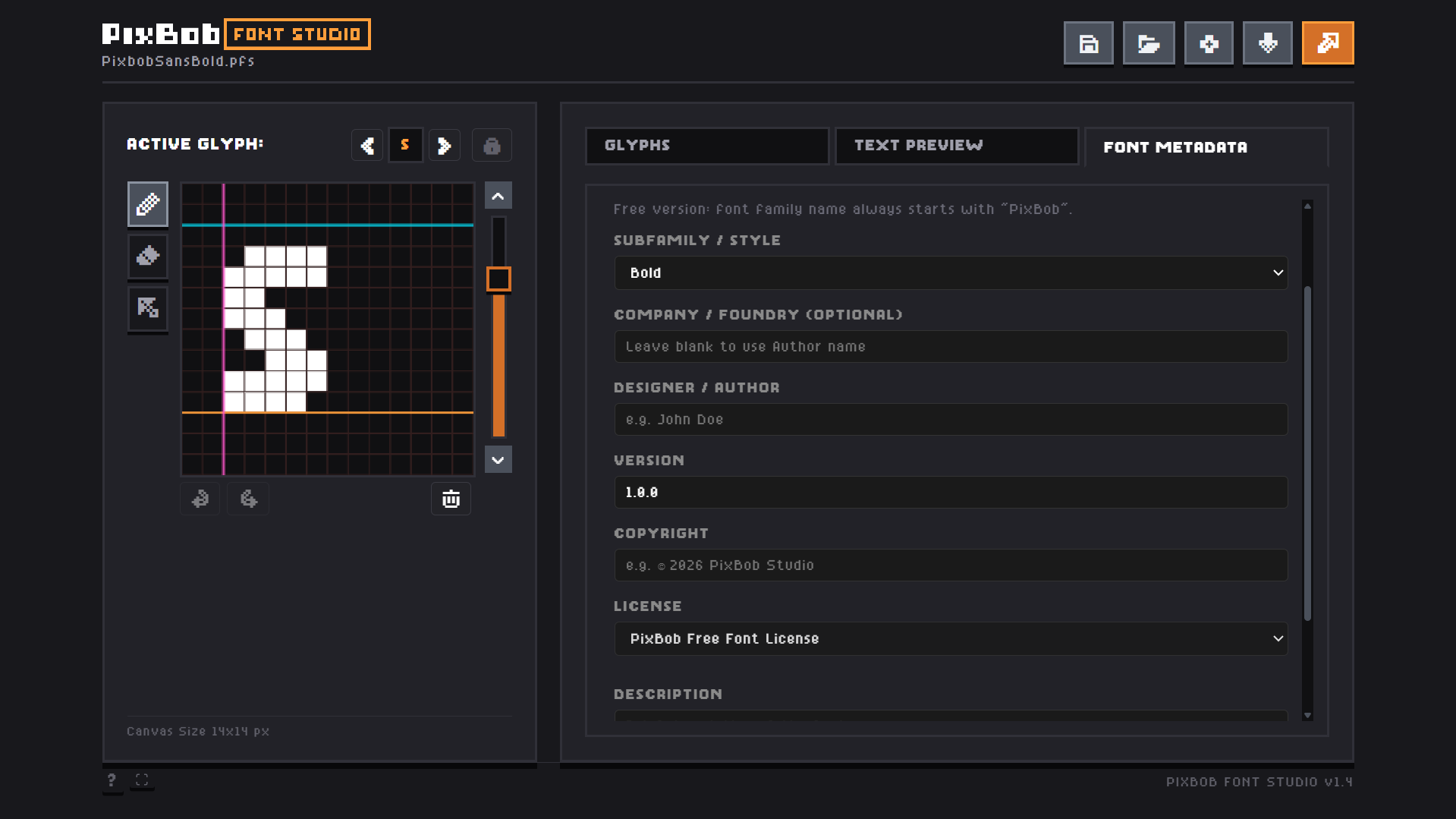Open the License dropdown showing PixBob Free Font License
Viewport: 1456px width, 819px height.
(x=951, y=638)
